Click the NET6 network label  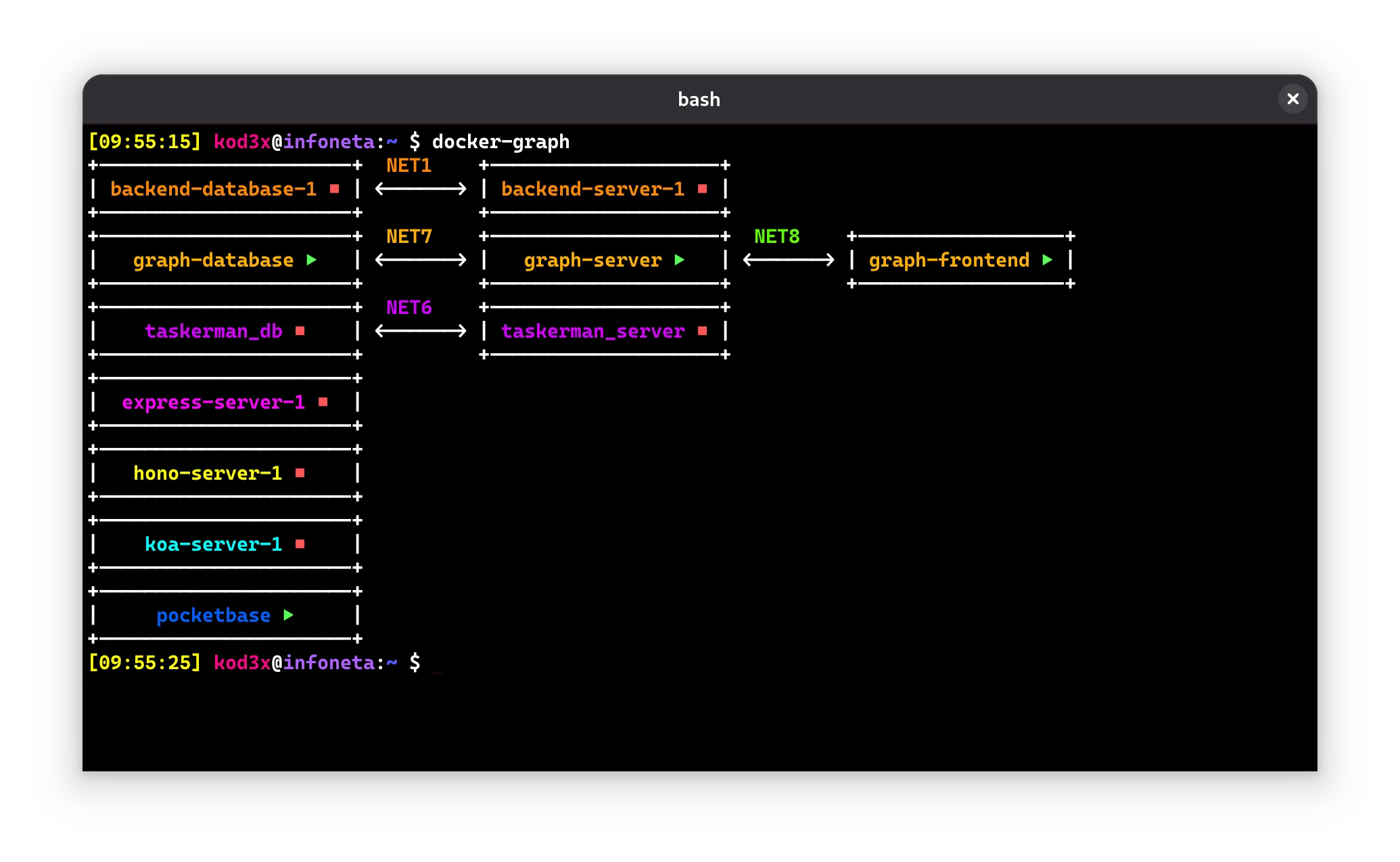click(x=409, y=308)
